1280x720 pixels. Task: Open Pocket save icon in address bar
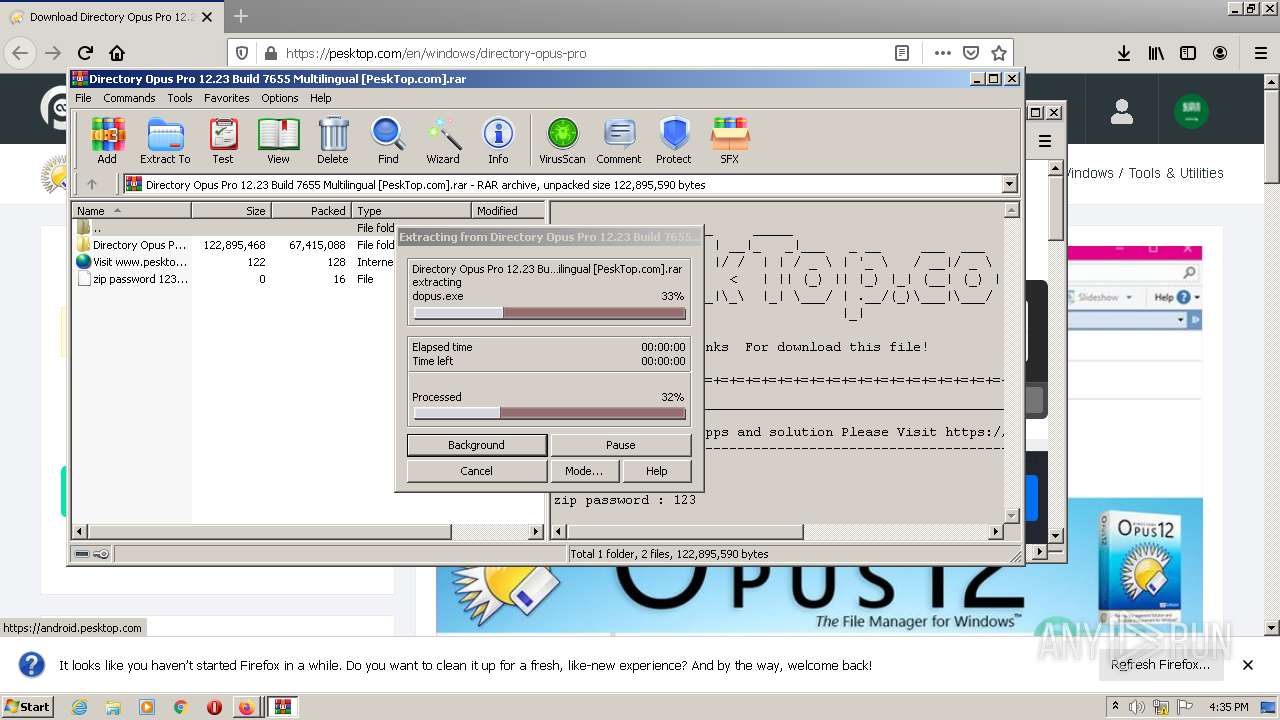coord(970,53)
